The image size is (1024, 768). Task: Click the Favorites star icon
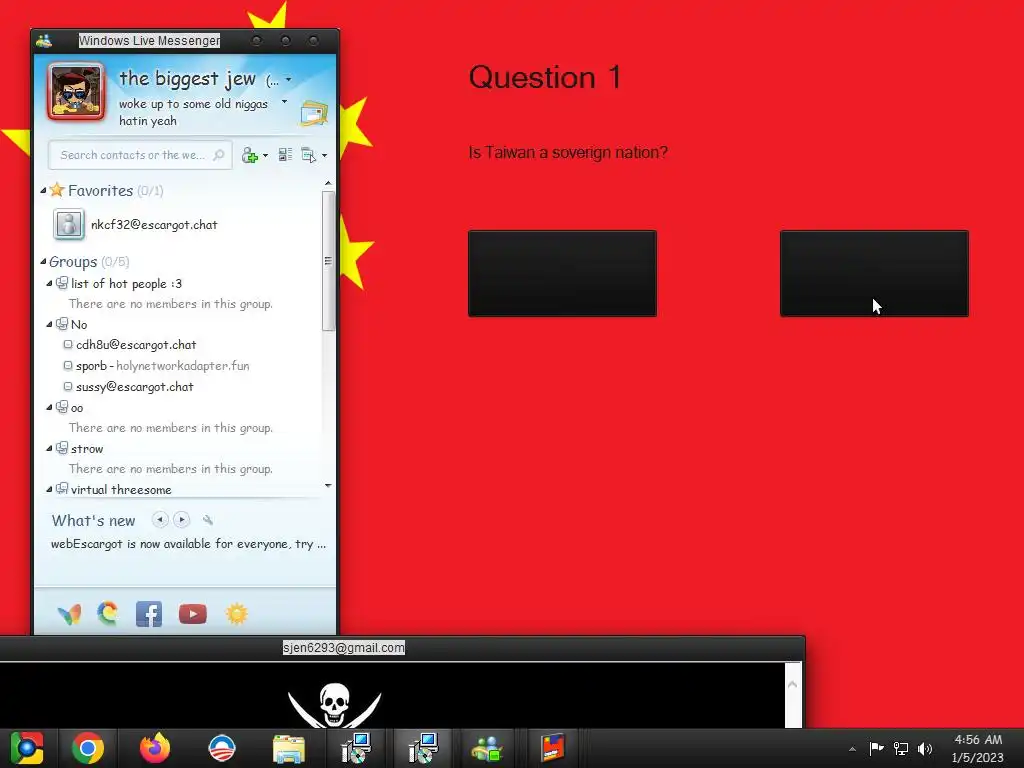coord(57,190)
